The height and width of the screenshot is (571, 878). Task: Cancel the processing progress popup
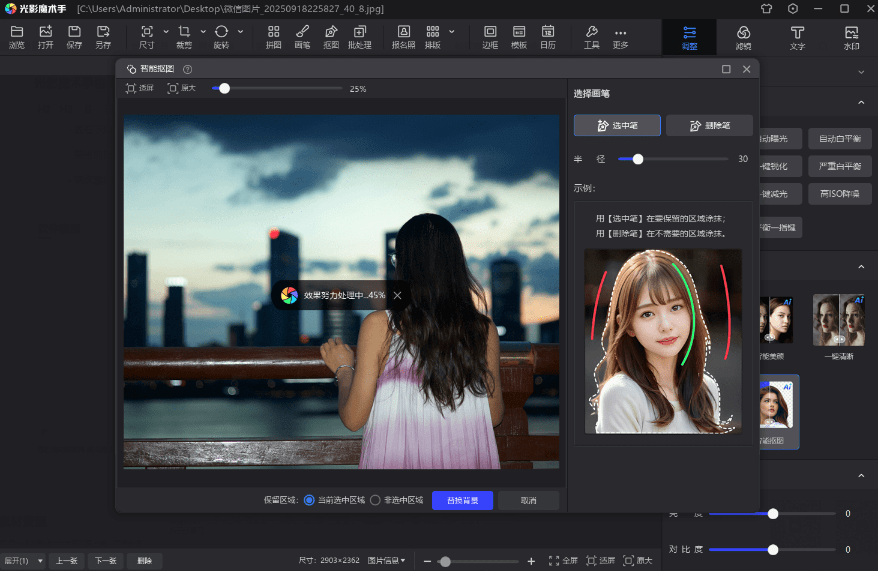click(x=397, y=295)
